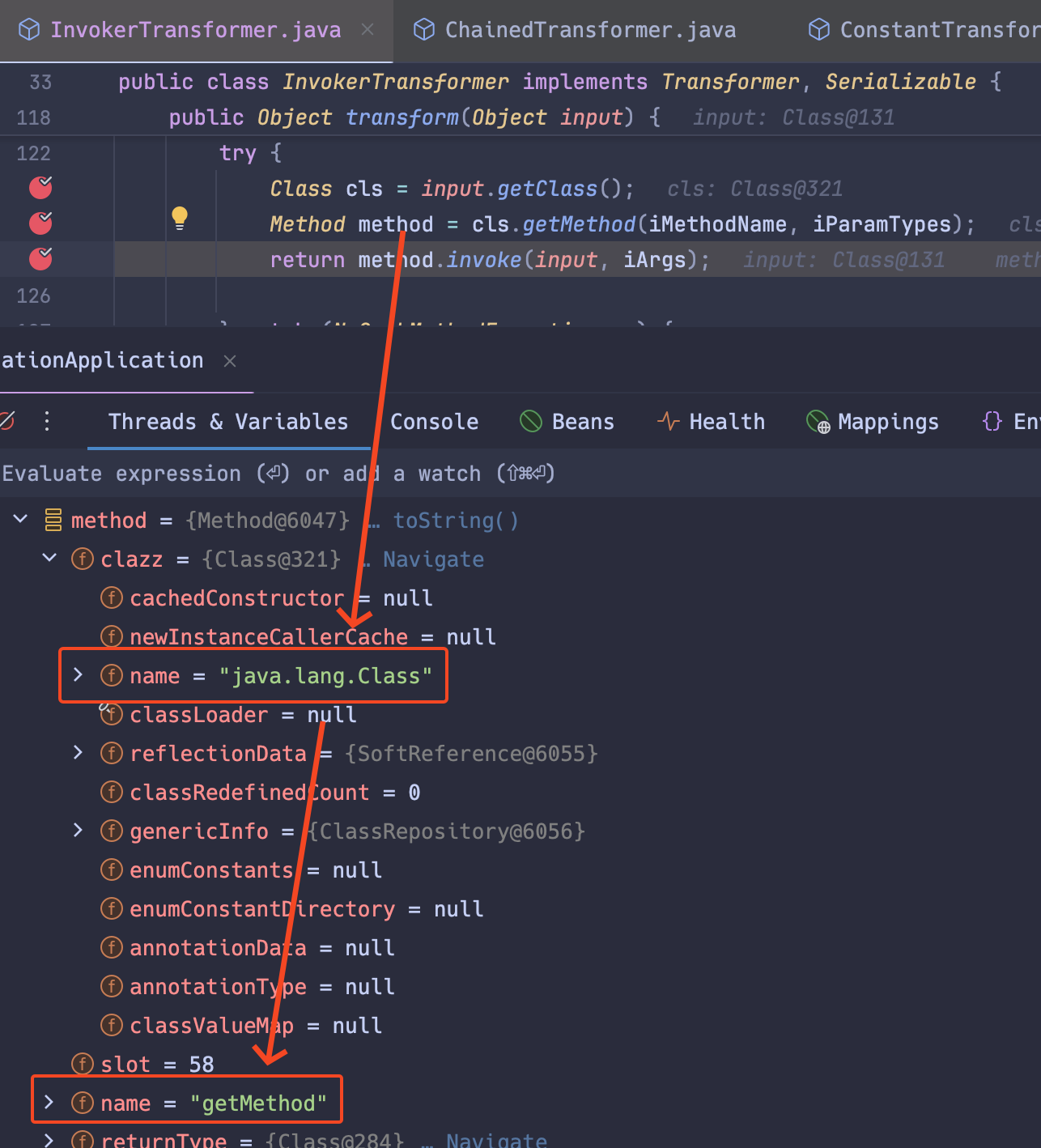This screenshot has width=1041, height=1148.
Task: Click the Beans leaf icon
Action: coord(530,421)
